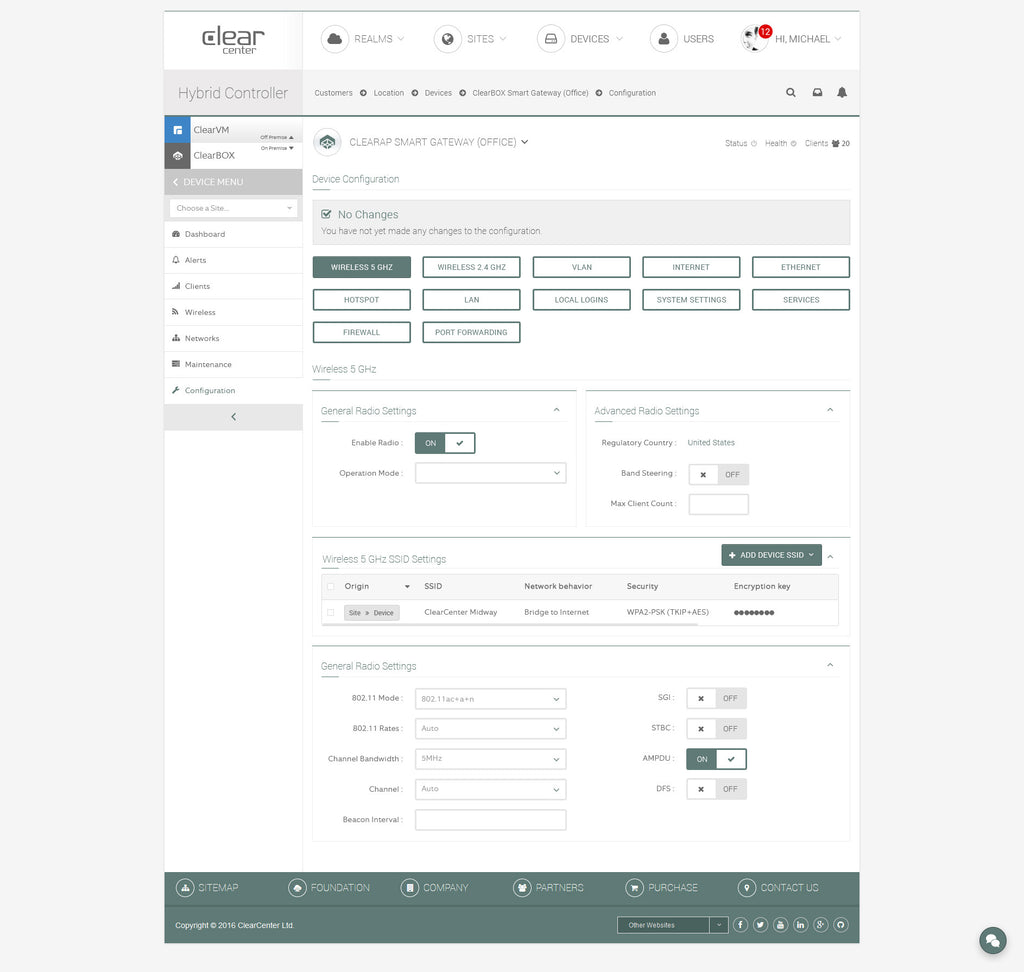Collapse the Advanced Radio Settings panel
Screen dimensions: 1024x972
pos(830,410)
